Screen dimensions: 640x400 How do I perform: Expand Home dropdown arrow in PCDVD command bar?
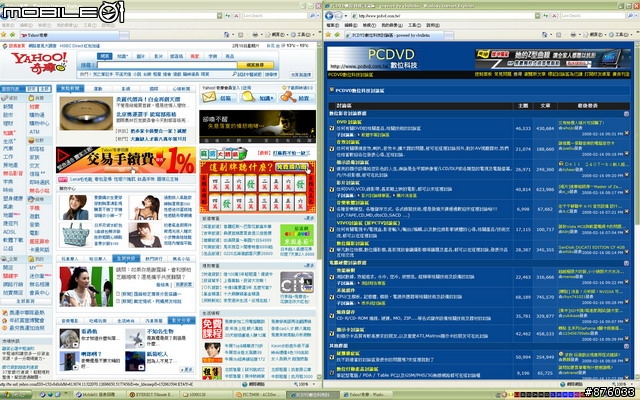click(550, 35)
